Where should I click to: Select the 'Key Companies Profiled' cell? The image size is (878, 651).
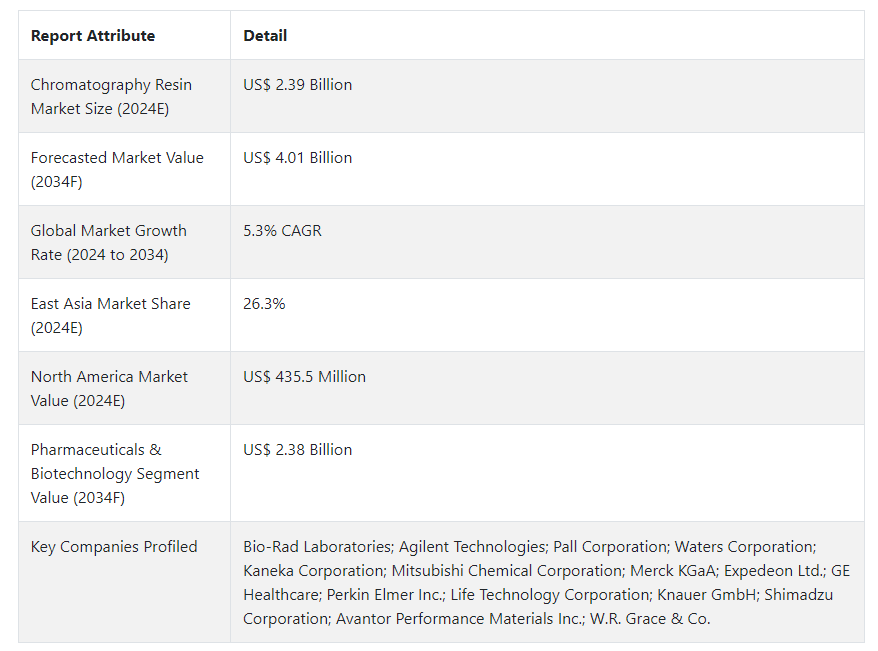click(x=114, y=547)
